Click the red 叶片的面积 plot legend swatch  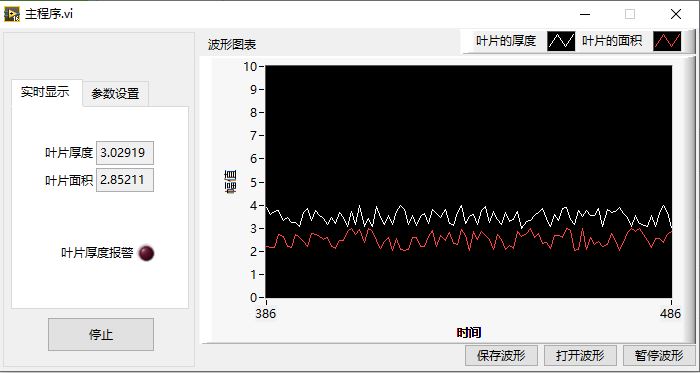point(667,41)
